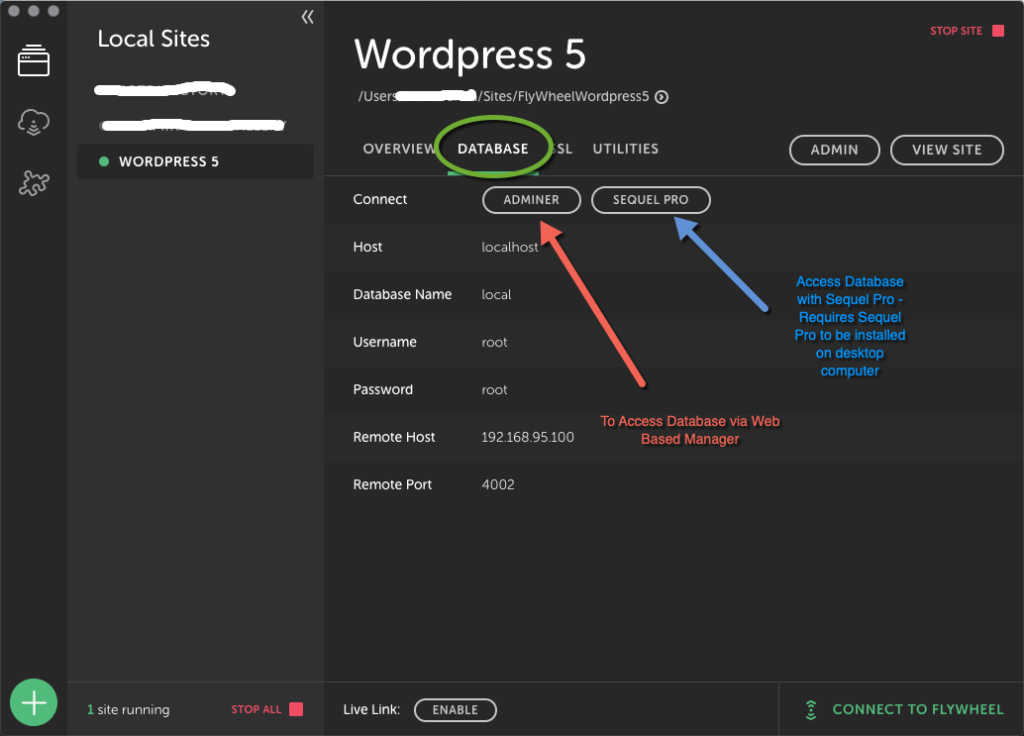Image resolution: width=1024 pixels, height=736 pixels.
Task: Switch to the SSL tab
Action: pyautogui.click(x=562, y=149)
